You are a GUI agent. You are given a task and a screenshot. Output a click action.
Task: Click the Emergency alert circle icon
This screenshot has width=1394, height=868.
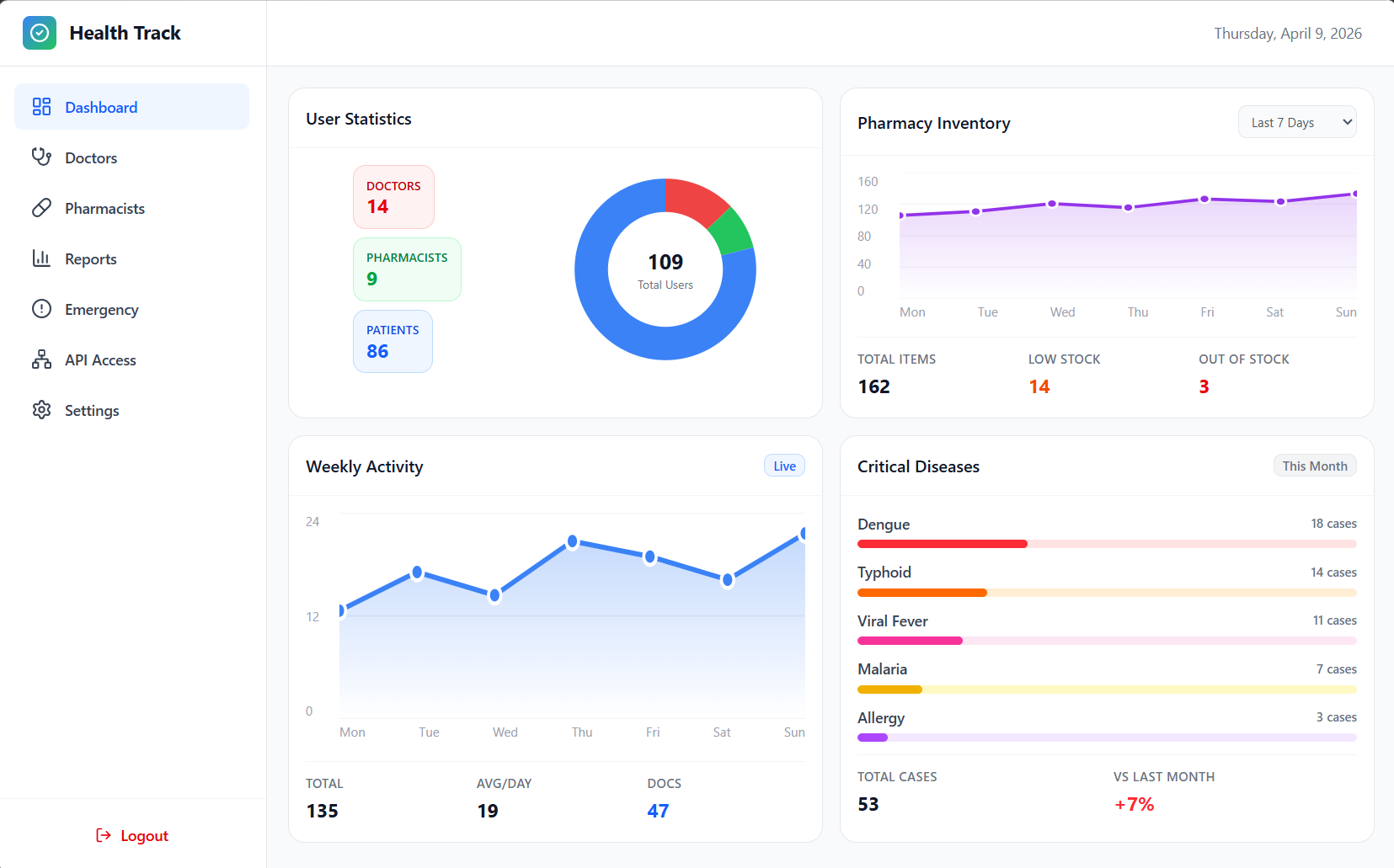[41, 309]
